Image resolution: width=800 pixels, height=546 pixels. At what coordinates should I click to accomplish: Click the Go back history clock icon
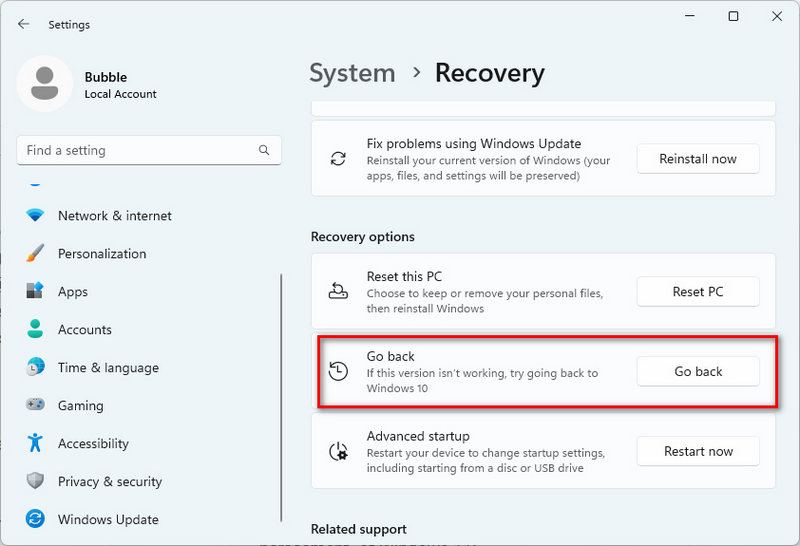[338, 371]
